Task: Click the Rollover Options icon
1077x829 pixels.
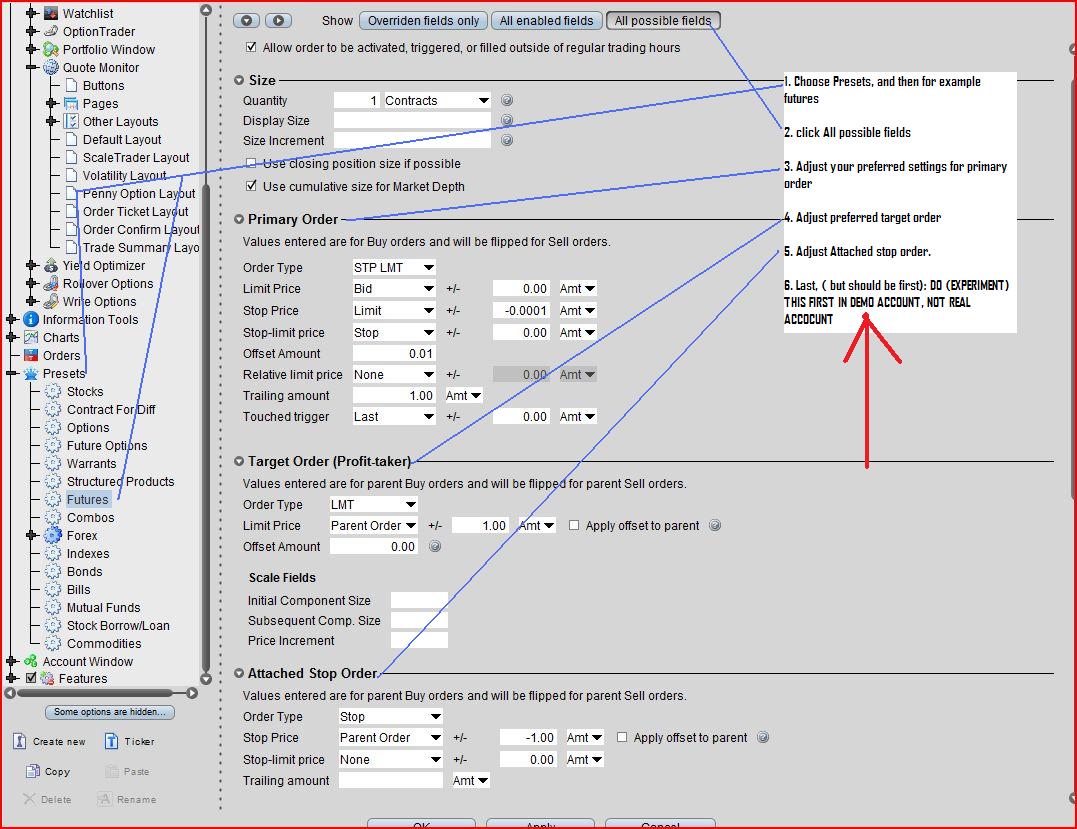Action: tap(51, 283)
